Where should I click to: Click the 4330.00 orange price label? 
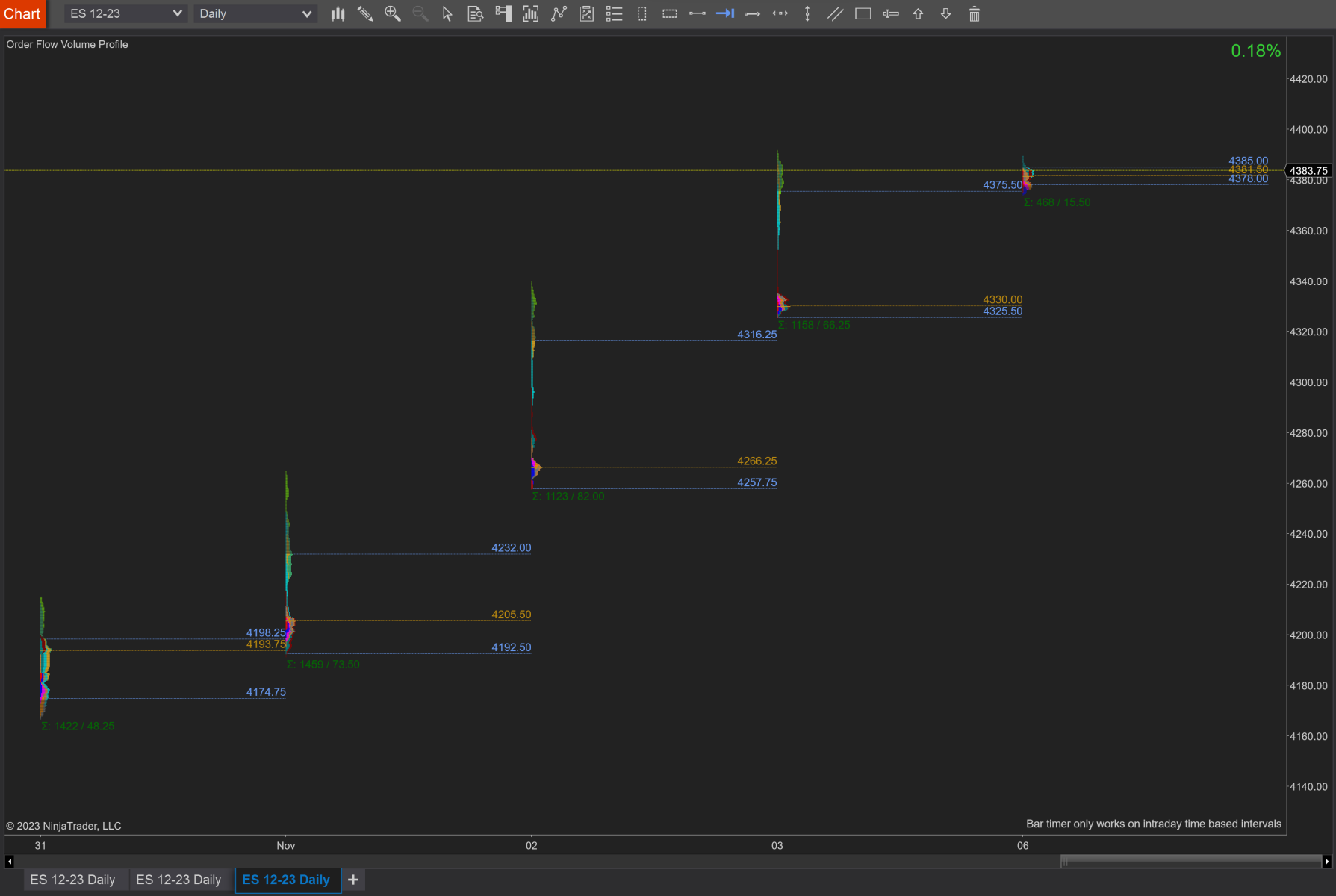pyautogui.click(x=1002, y=299)
